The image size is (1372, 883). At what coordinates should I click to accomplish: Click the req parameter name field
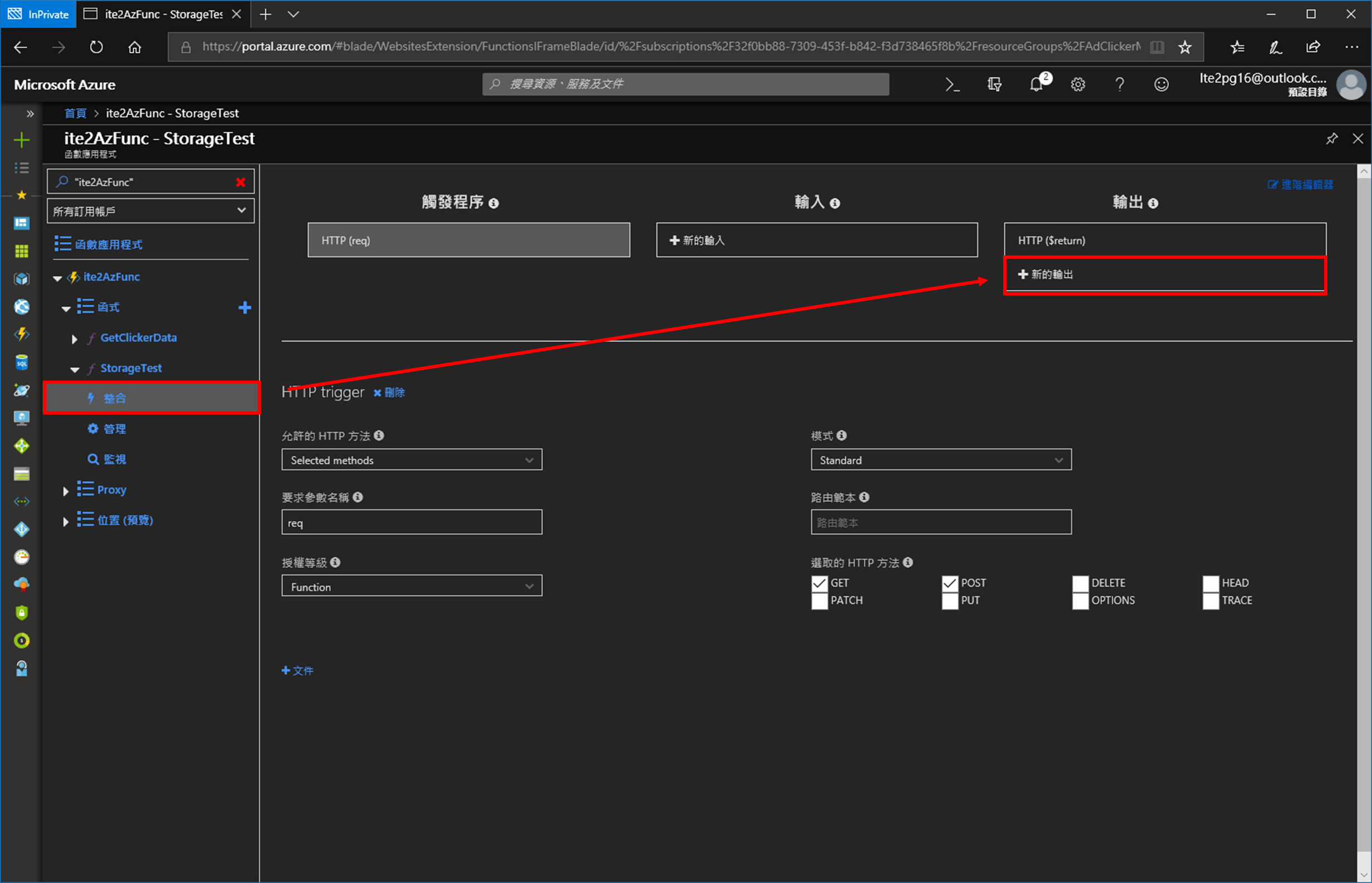point(412,522)
